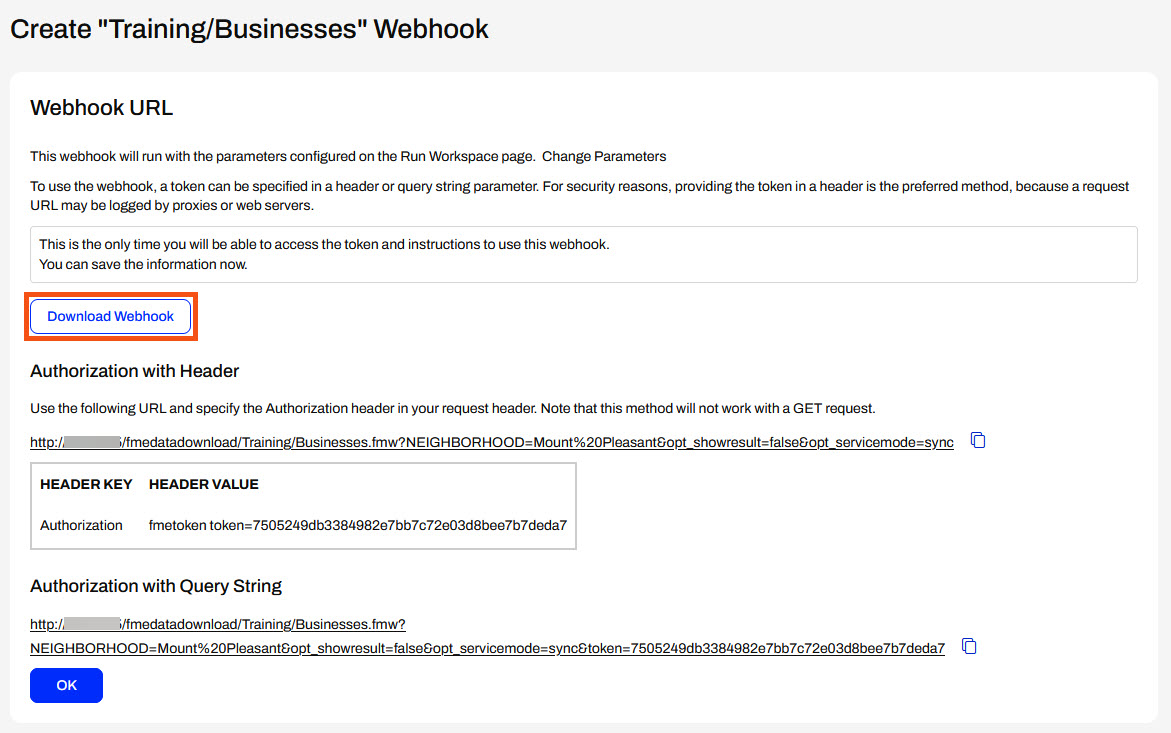The height and width of the screenshot is (733, 1171).
Task: Click "You can save the information now" text
Action: pyautogui.click(x=143, y=265)
